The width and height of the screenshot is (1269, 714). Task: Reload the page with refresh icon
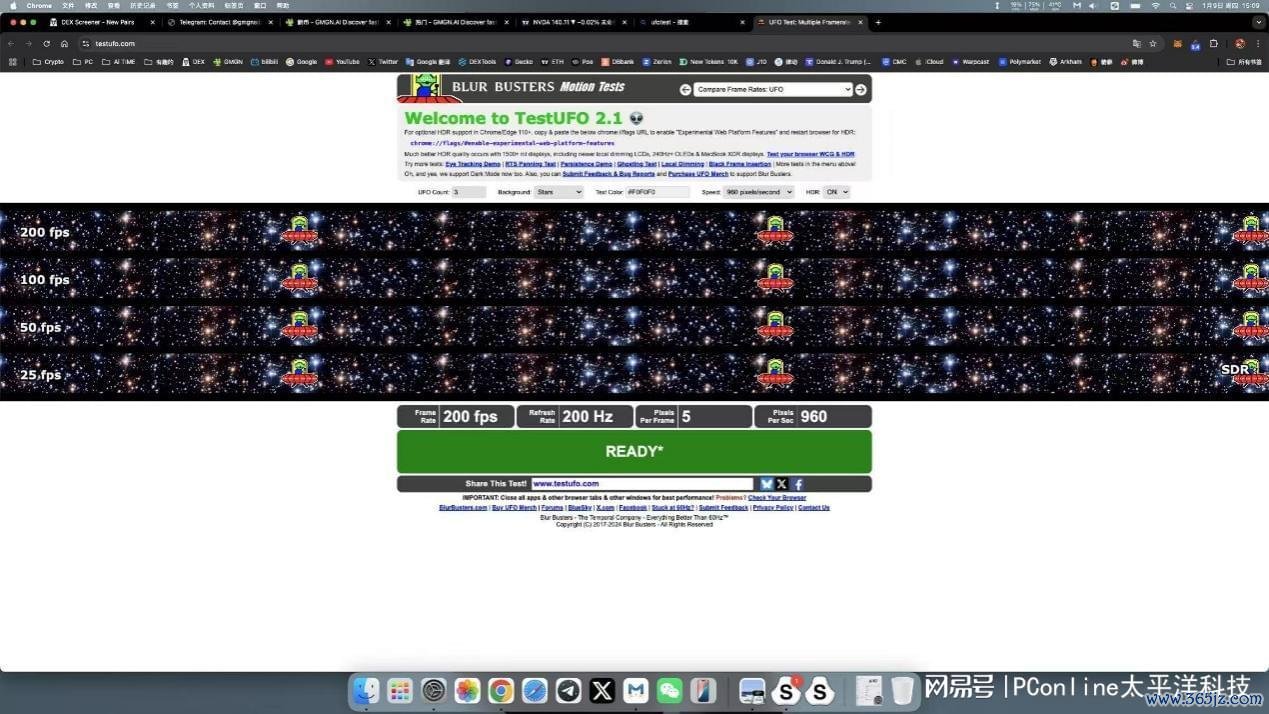(x=46, y=44)
